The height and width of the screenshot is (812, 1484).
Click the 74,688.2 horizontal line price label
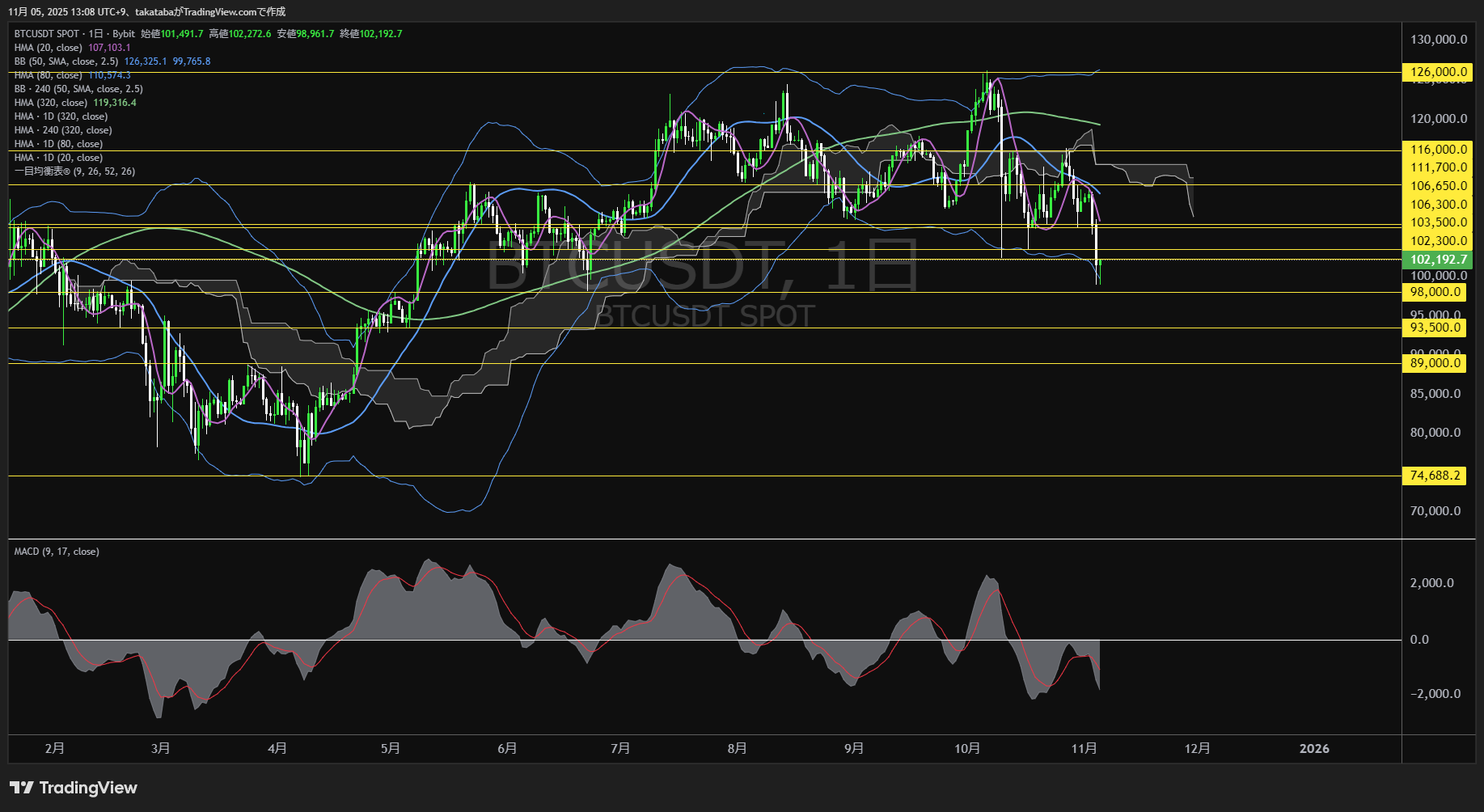pyautogui.click(x=1435, y=476)
